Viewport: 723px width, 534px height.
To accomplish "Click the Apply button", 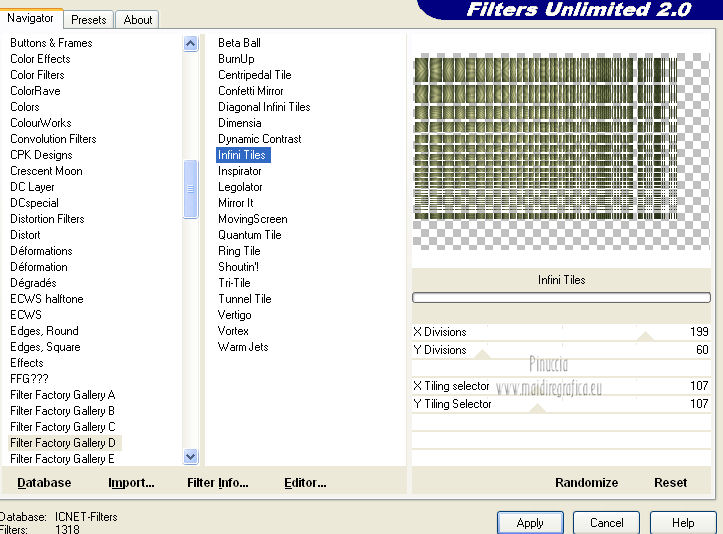I will point(530,523).
